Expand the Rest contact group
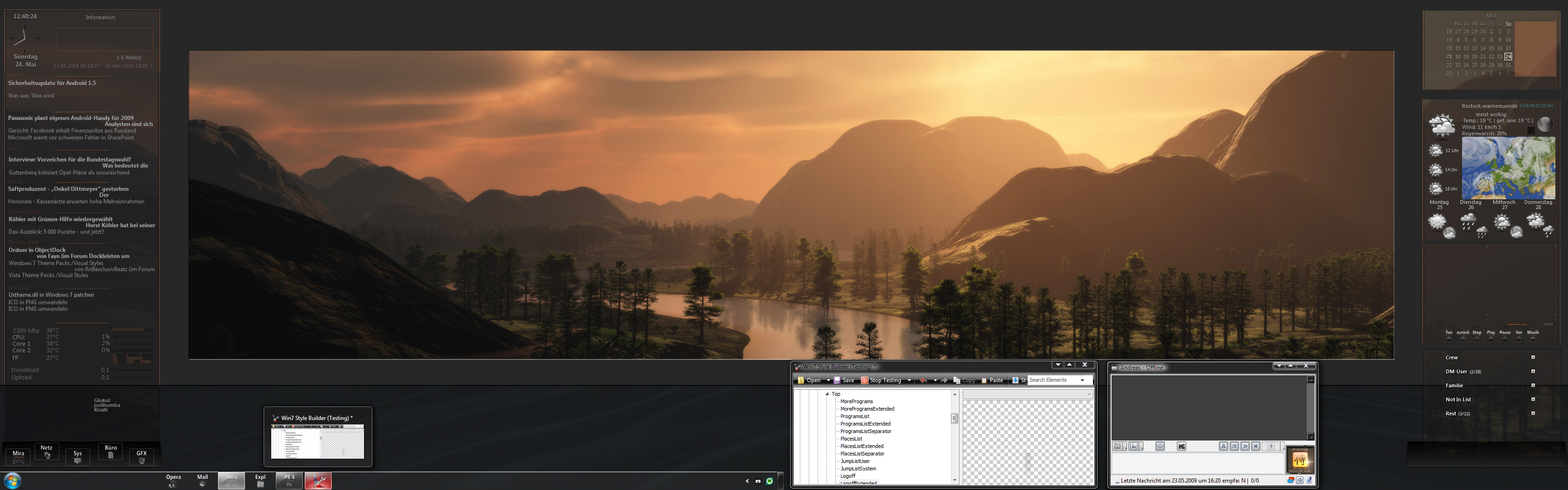The height and width of the screenshot is (490, 1568). coord(1533,413)
